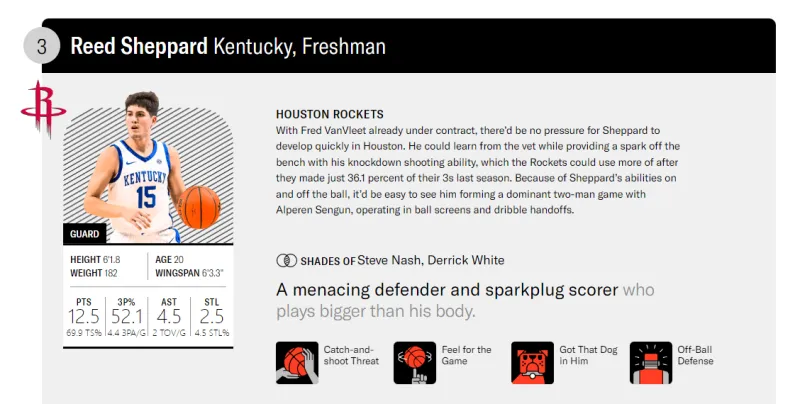Click the Shades Of overlapping circles icon
Screen dimensions: 800x404
[x=286, y=261]
